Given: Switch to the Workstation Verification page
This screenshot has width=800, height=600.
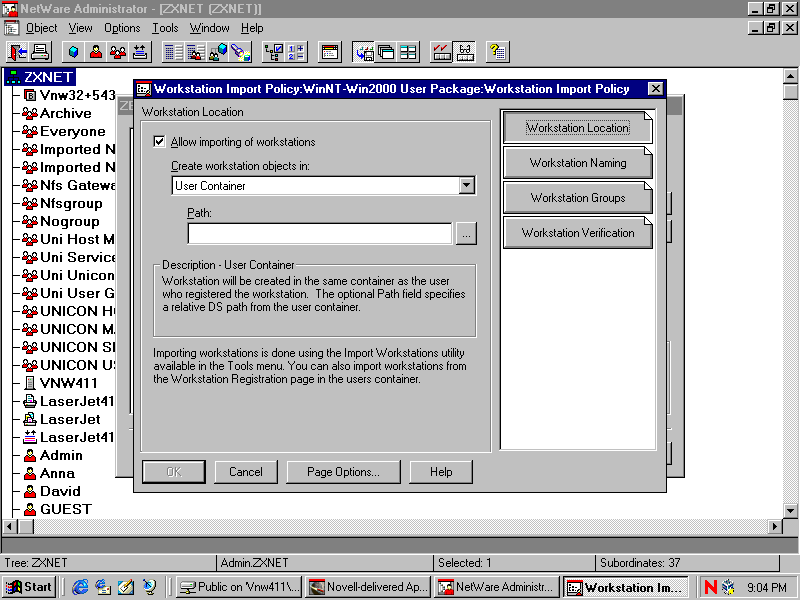Looking at the screenshot, I should point(578,233).
